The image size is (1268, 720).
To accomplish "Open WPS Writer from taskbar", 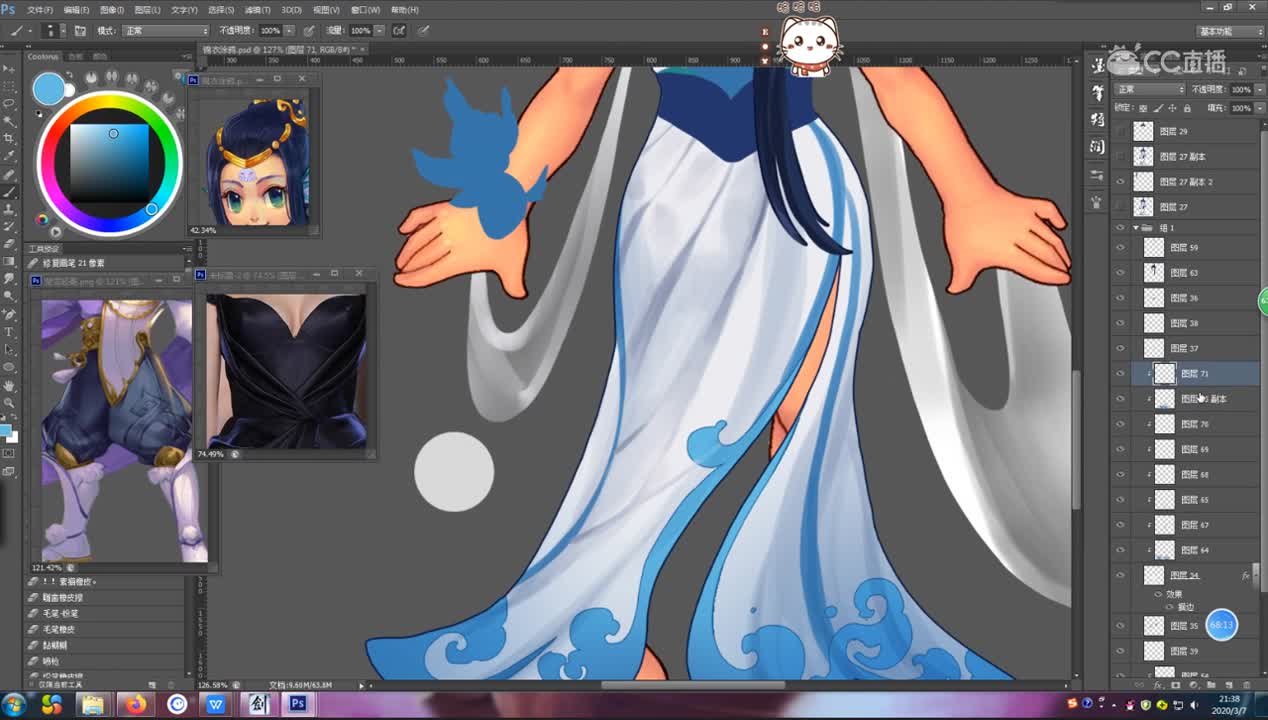I will click(x=216, y=704).
